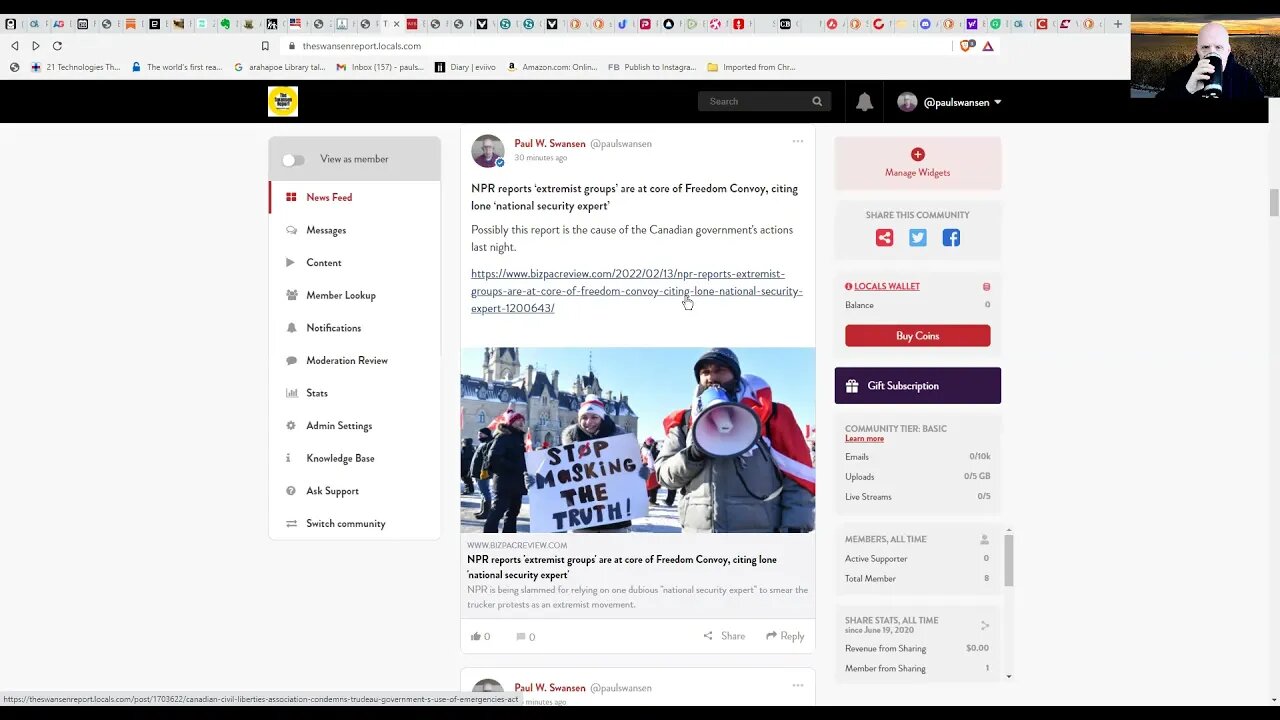Open Learn more community tier link
This screenshot has height=720, width=1280.
[x=864, y=439]
